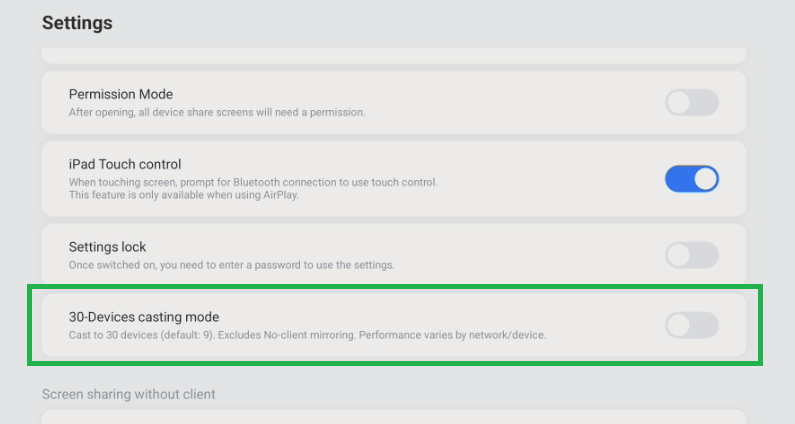
Task: Click the partially visible card at top
Action: (x=394, y=53)
